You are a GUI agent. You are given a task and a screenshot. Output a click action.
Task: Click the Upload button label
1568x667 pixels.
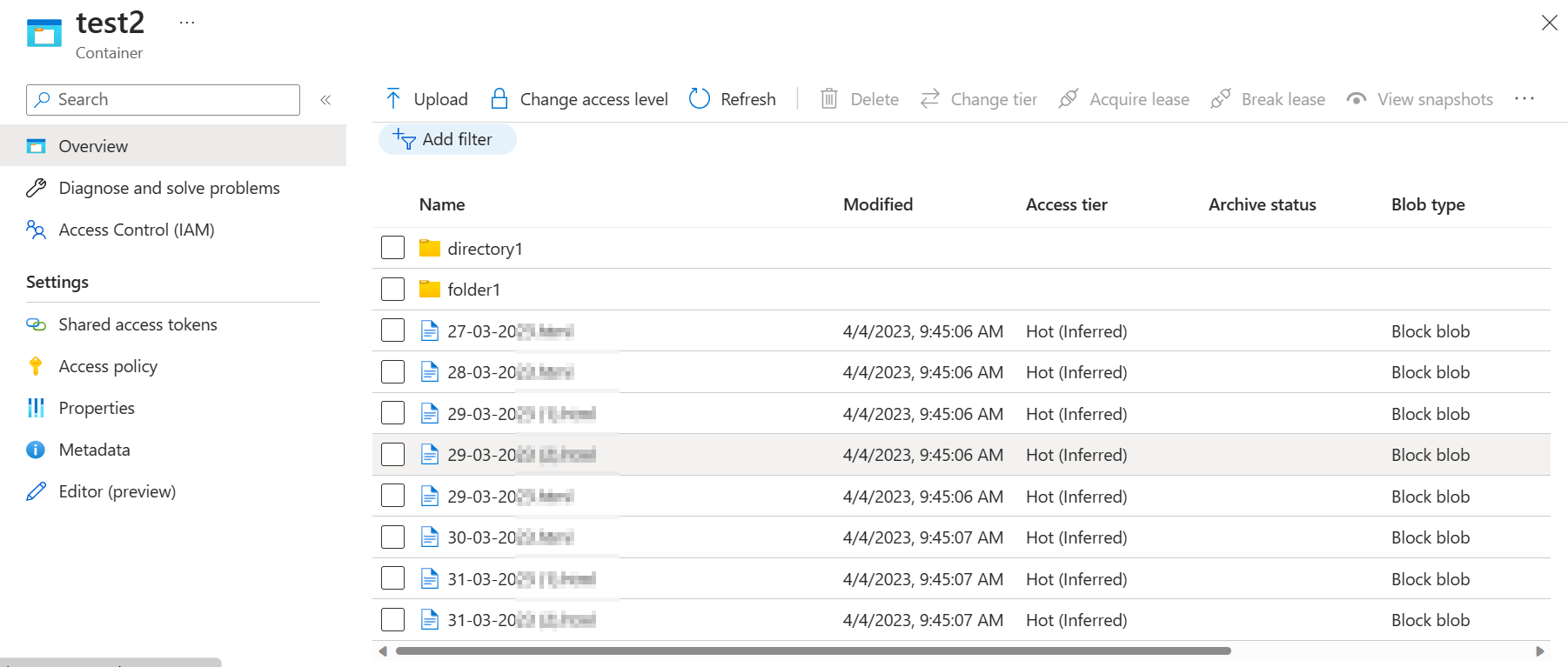[440, 99]
